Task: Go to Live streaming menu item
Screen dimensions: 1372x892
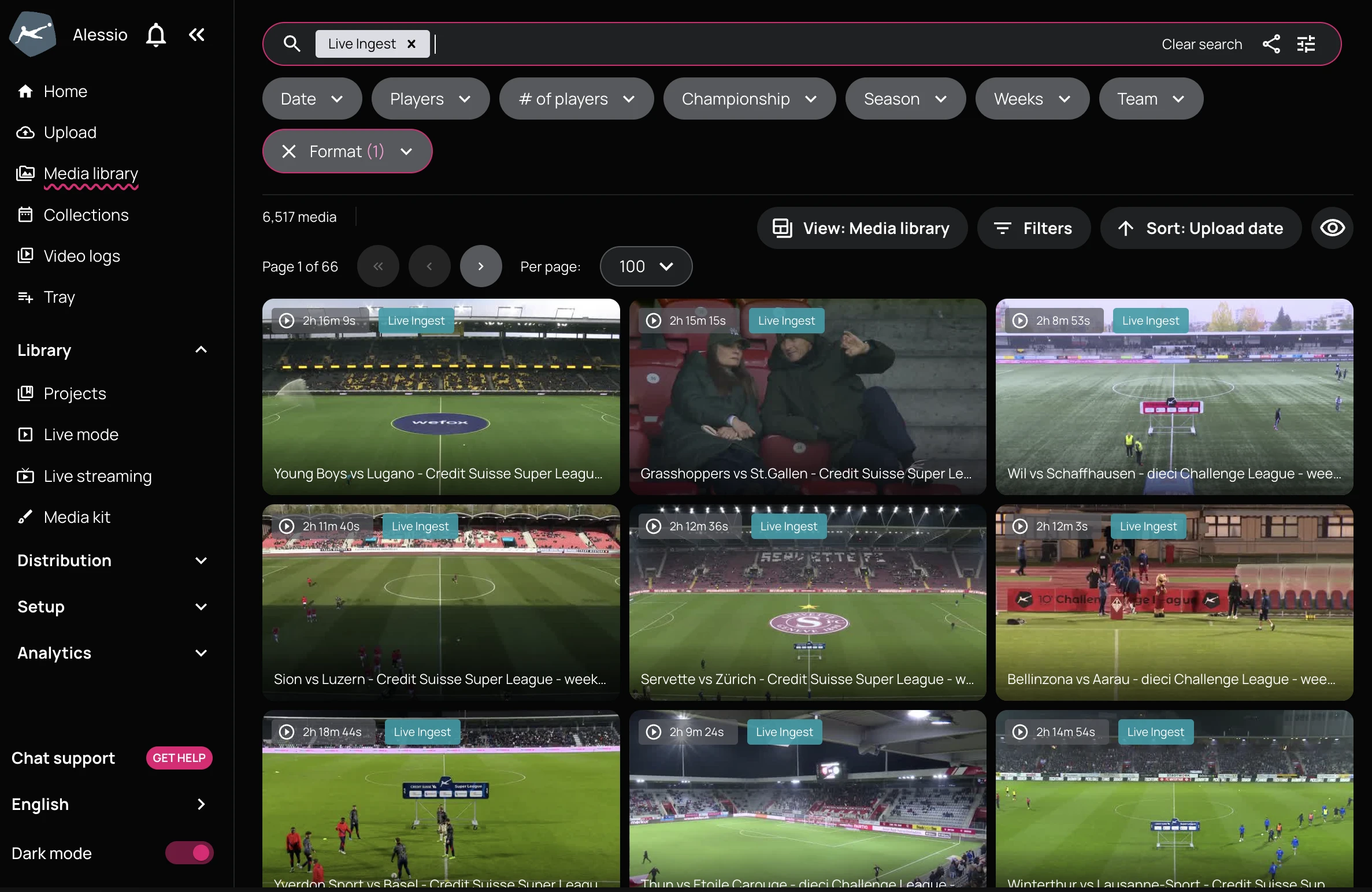Action: 98,476
